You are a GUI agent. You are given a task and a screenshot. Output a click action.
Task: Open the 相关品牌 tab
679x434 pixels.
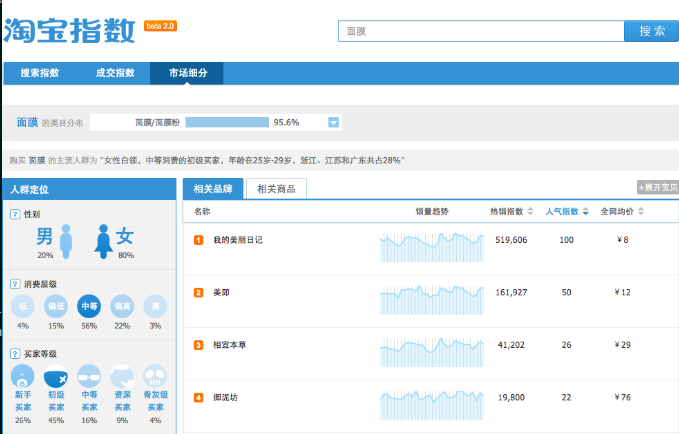213,189
